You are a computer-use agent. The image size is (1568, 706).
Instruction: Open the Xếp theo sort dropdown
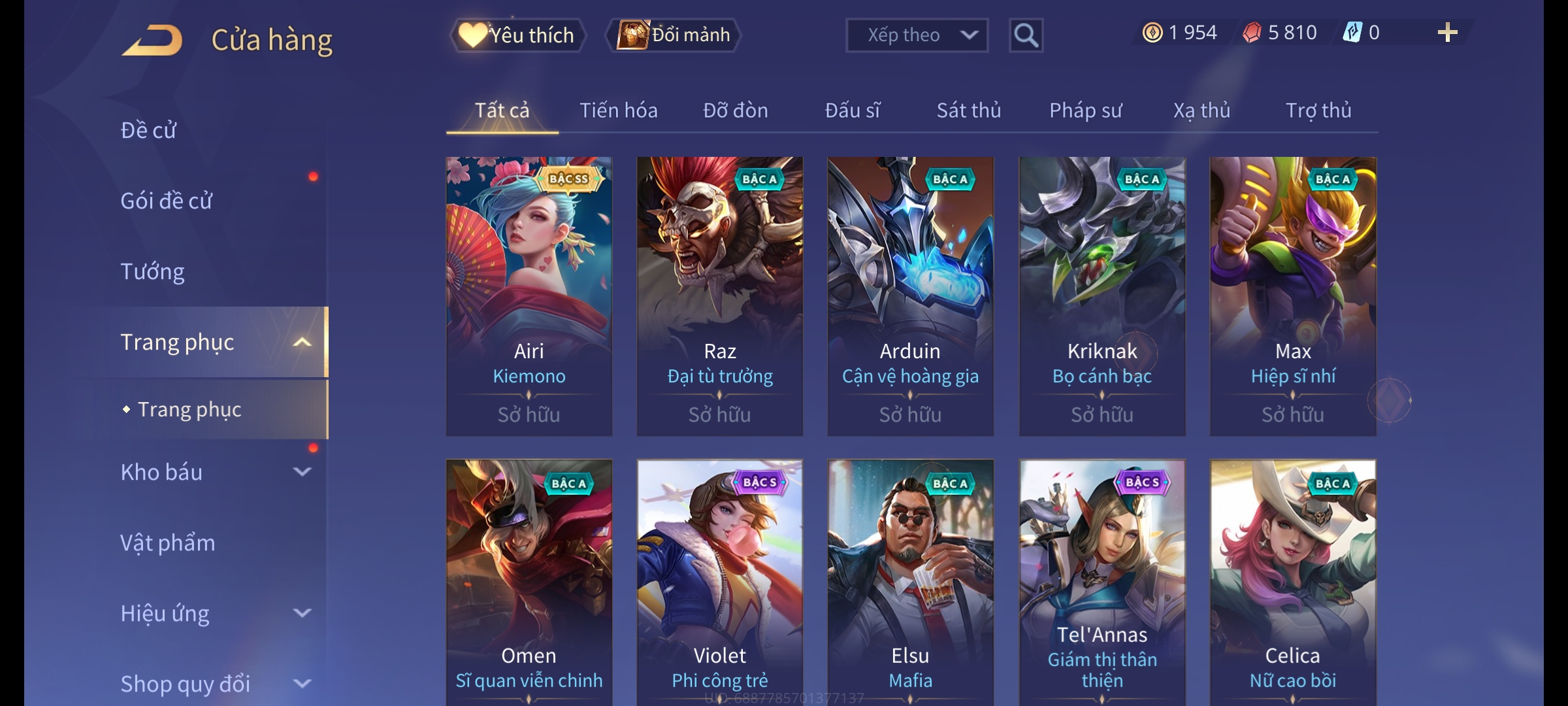(x=917, y=35)
